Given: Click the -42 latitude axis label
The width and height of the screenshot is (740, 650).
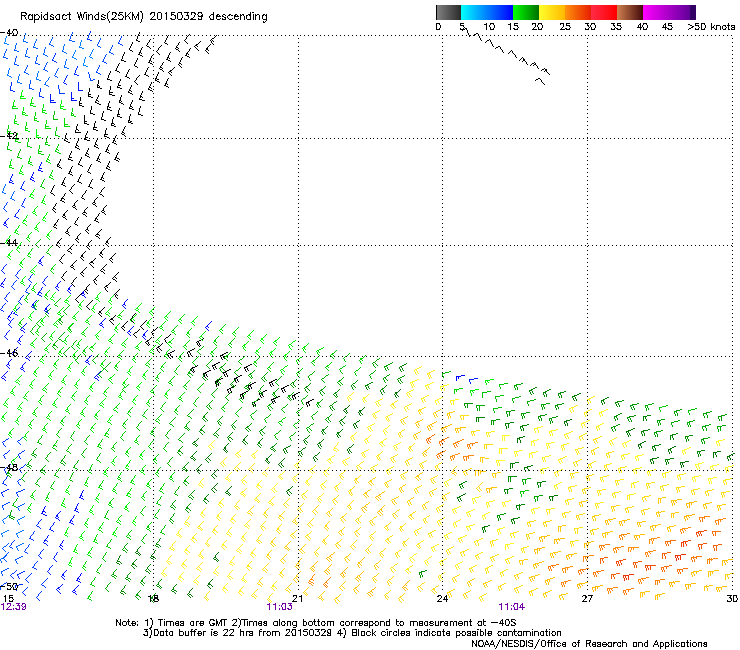Looking at the screenshot, I should 9,136.
